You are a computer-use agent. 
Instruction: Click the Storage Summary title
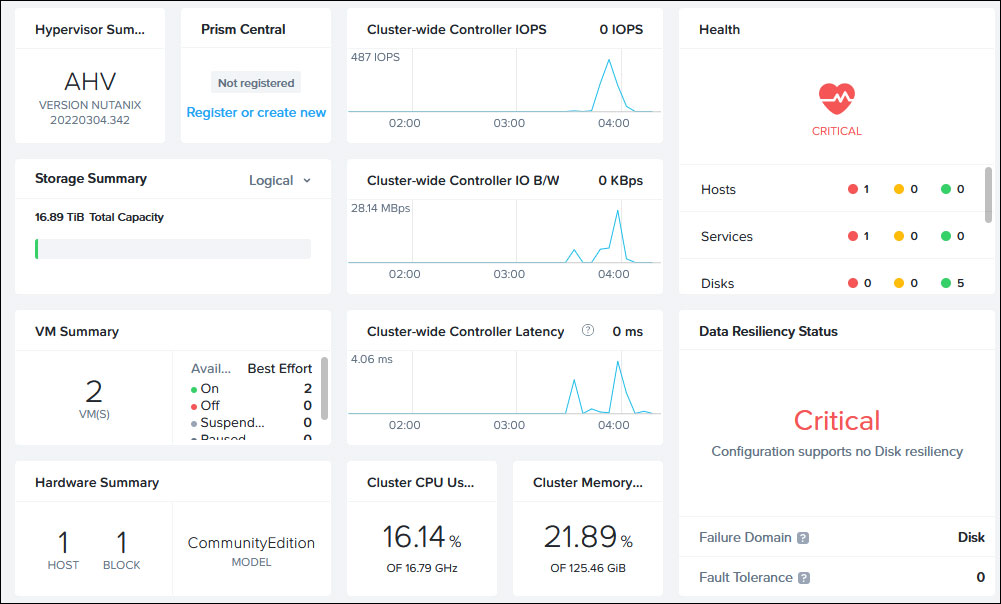pyautogui.click(x=91, y=179)
